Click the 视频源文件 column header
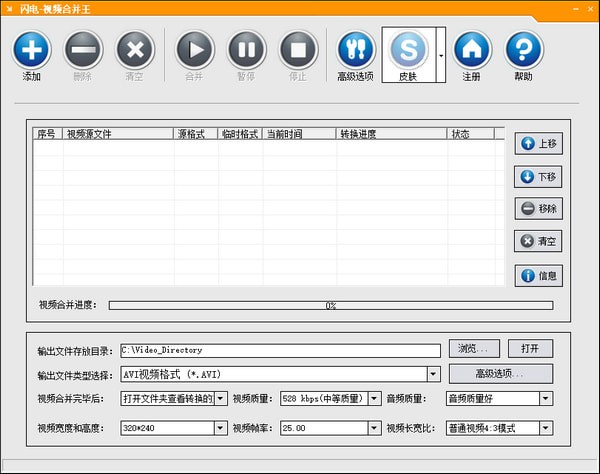600x474 pixels. tap(118, 134)
